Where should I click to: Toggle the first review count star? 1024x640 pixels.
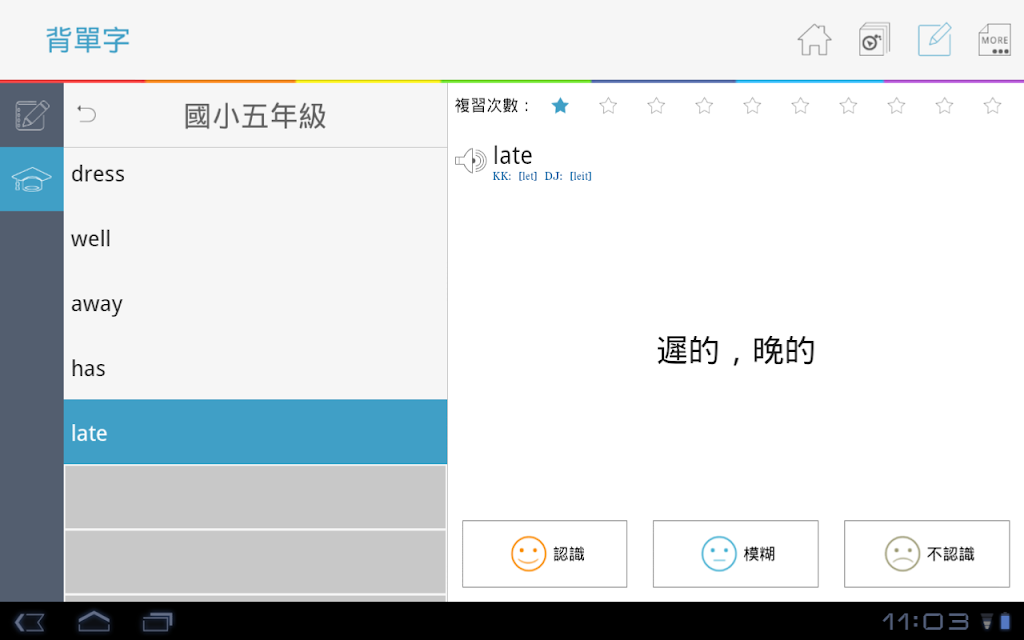tap(560, 106)
